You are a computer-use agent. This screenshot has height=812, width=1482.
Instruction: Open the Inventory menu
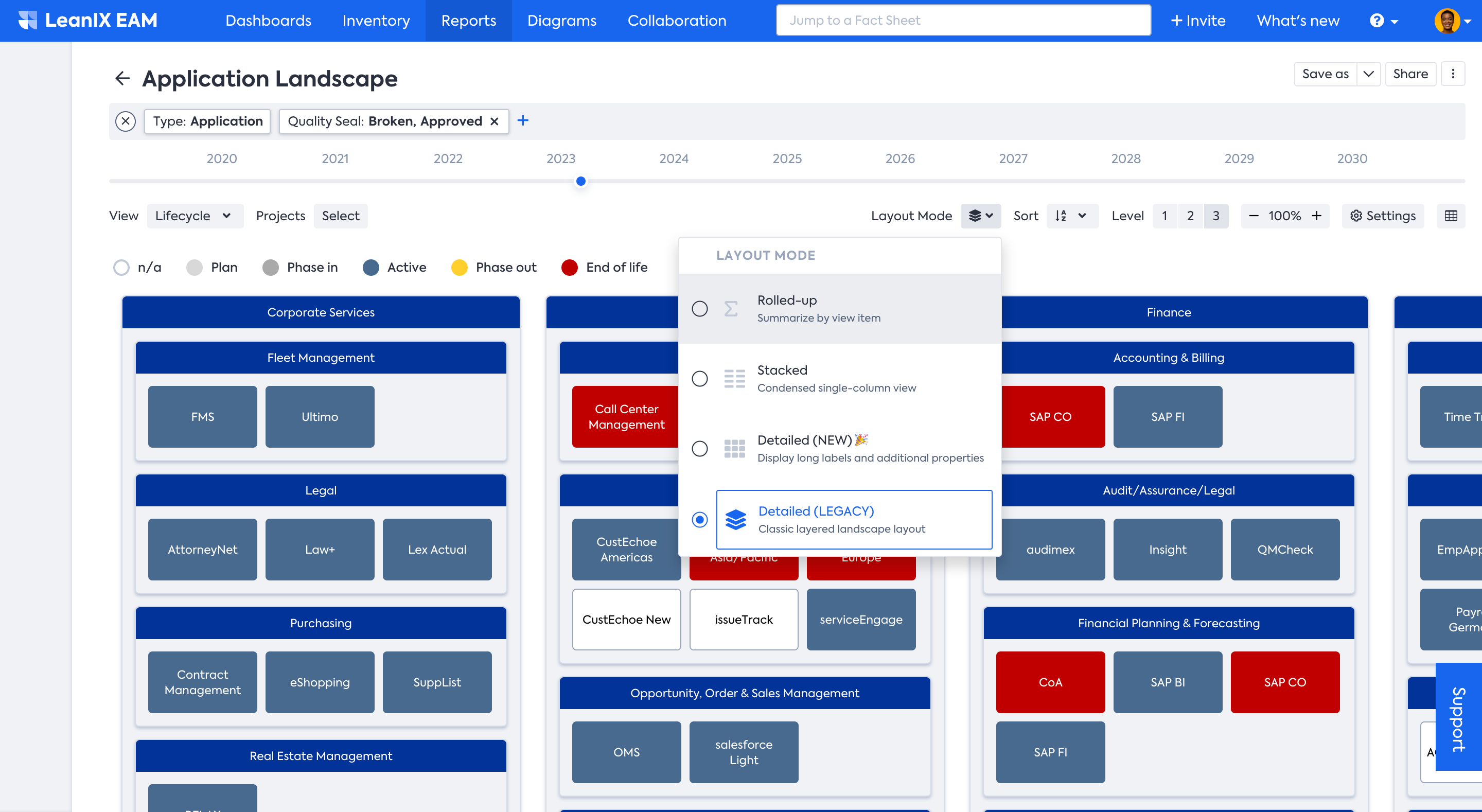click(x=376, y=21)
